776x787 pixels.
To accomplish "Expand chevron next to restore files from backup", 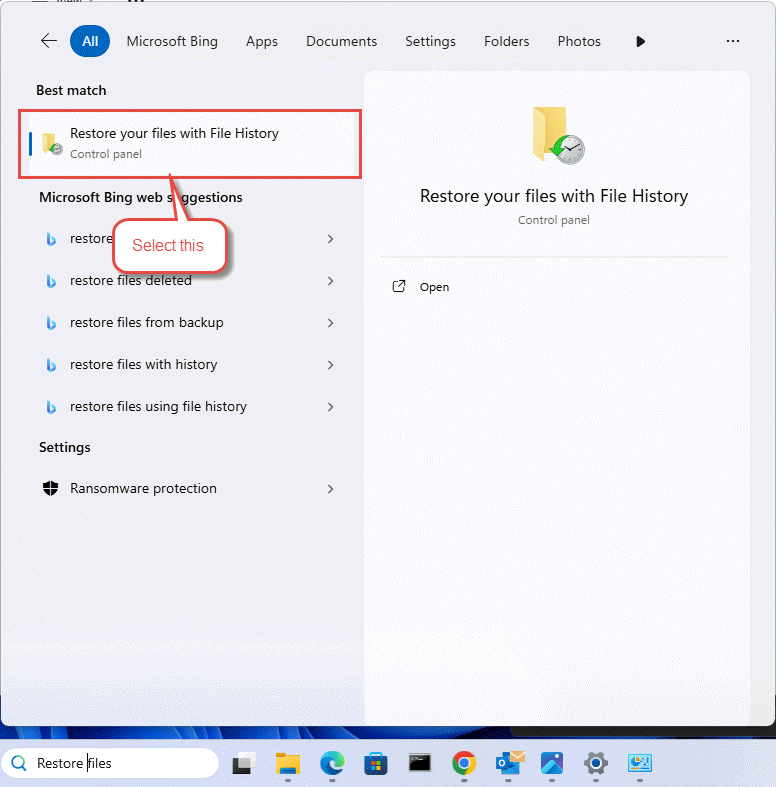I will coord(330,323).
